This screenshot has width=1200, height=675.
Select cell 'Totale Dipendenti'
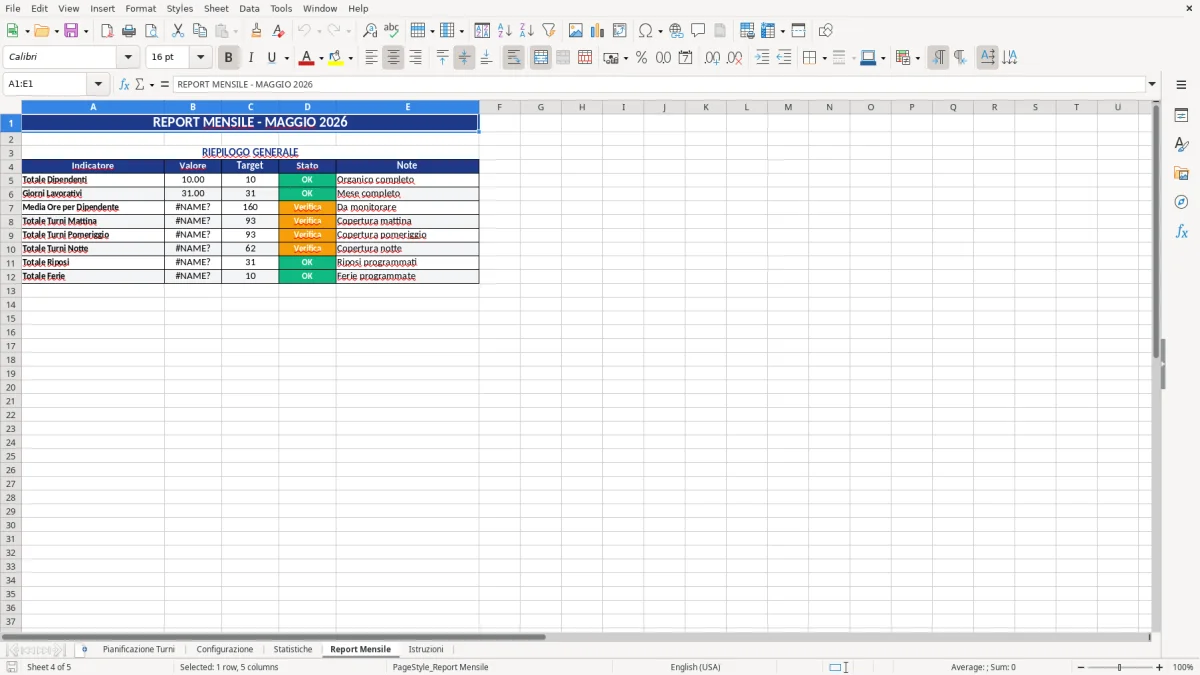tap(93, 180)
